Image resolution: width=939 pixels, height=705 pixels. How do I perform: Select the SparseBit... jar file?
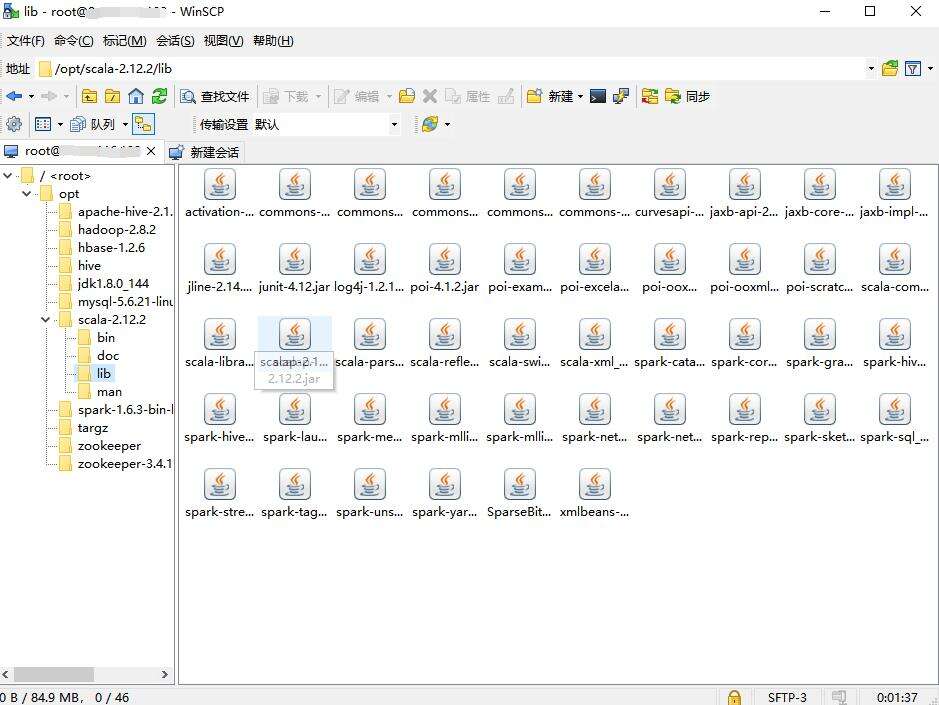(519, 493)
